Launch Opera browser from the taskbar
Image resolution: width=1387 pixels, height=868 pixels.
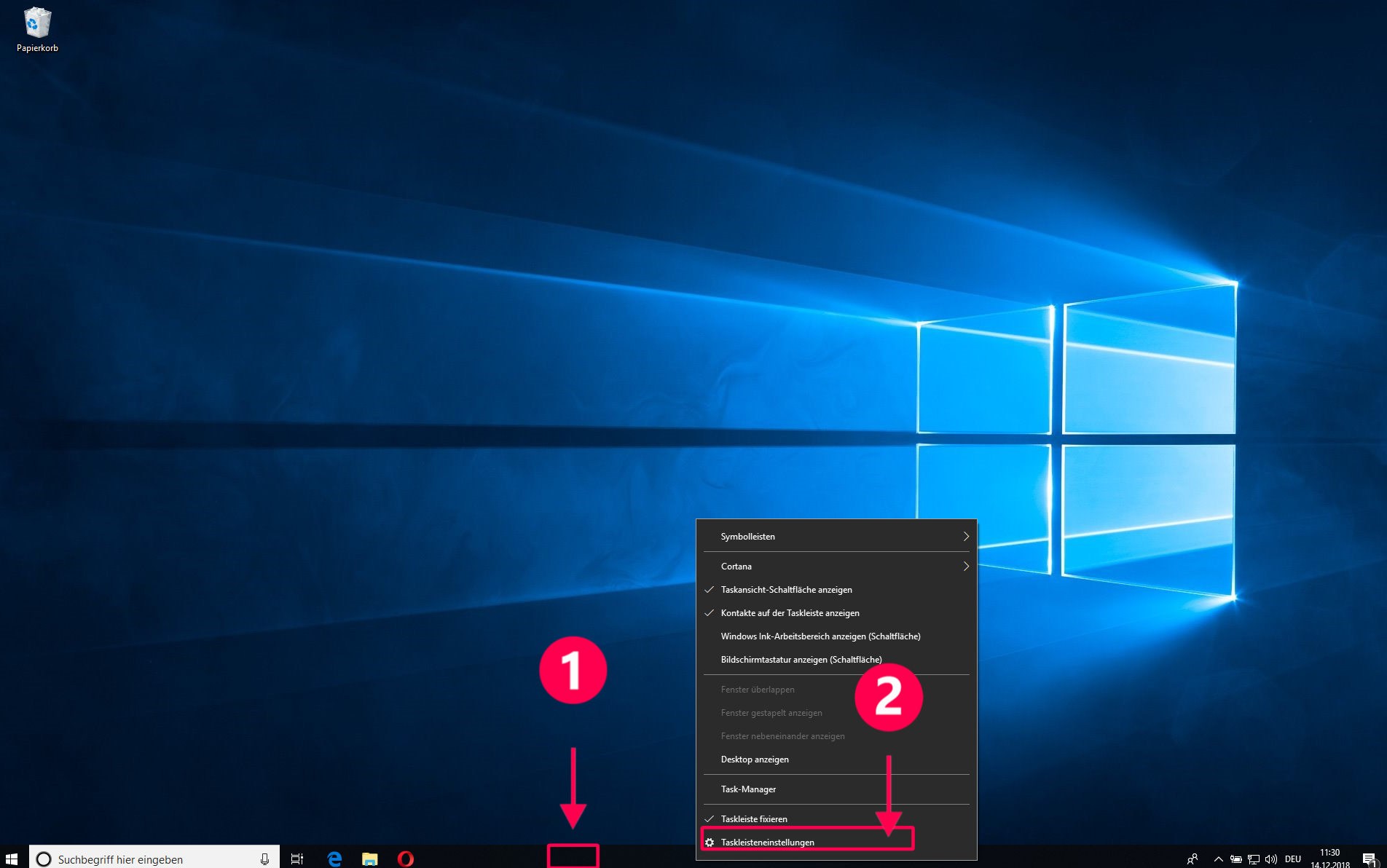[406, 859]
